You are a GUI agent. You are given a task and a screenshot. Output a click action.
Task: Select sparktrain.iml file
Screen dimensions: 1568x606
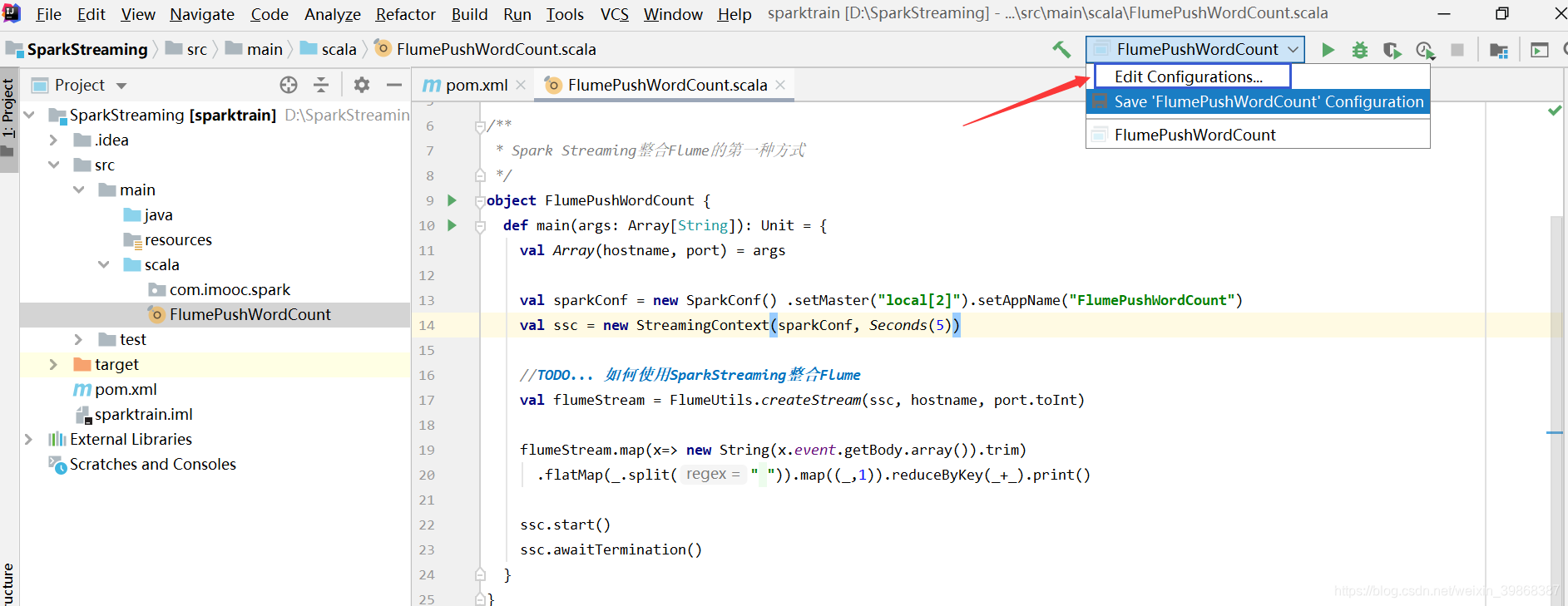[x=143, y=414]
